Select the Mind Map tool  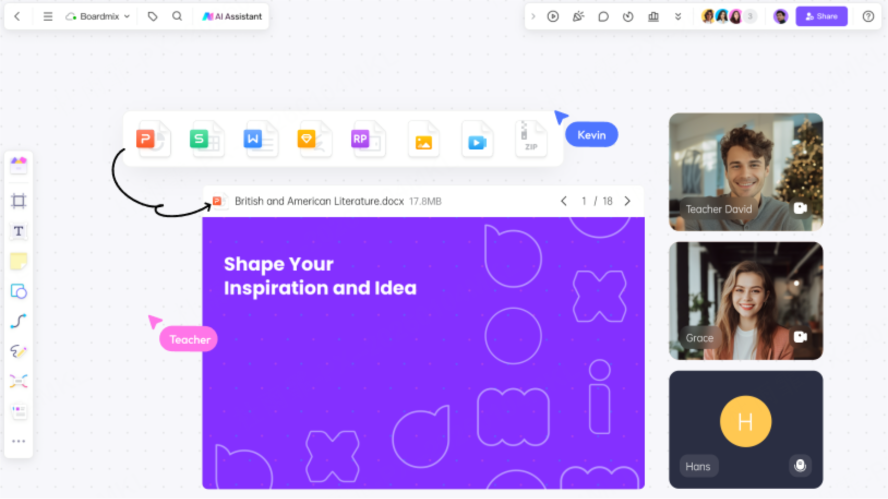(19, 381)
